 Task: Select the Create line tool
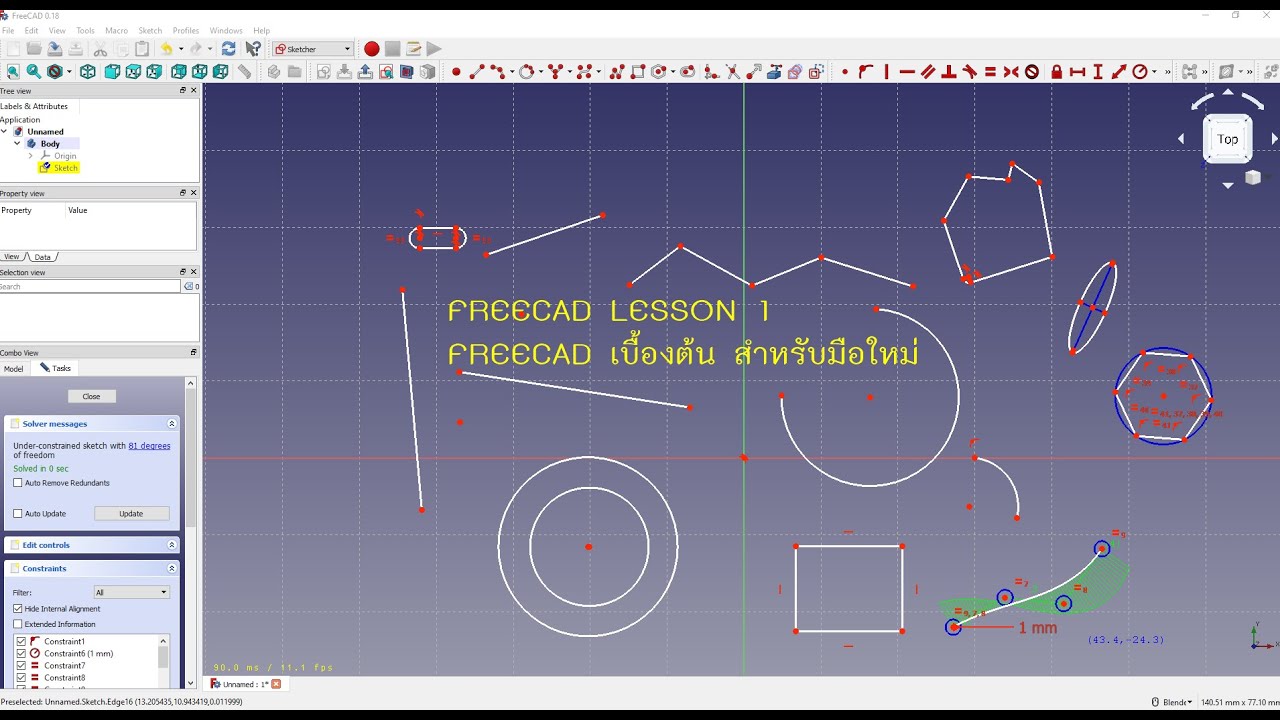476,72
